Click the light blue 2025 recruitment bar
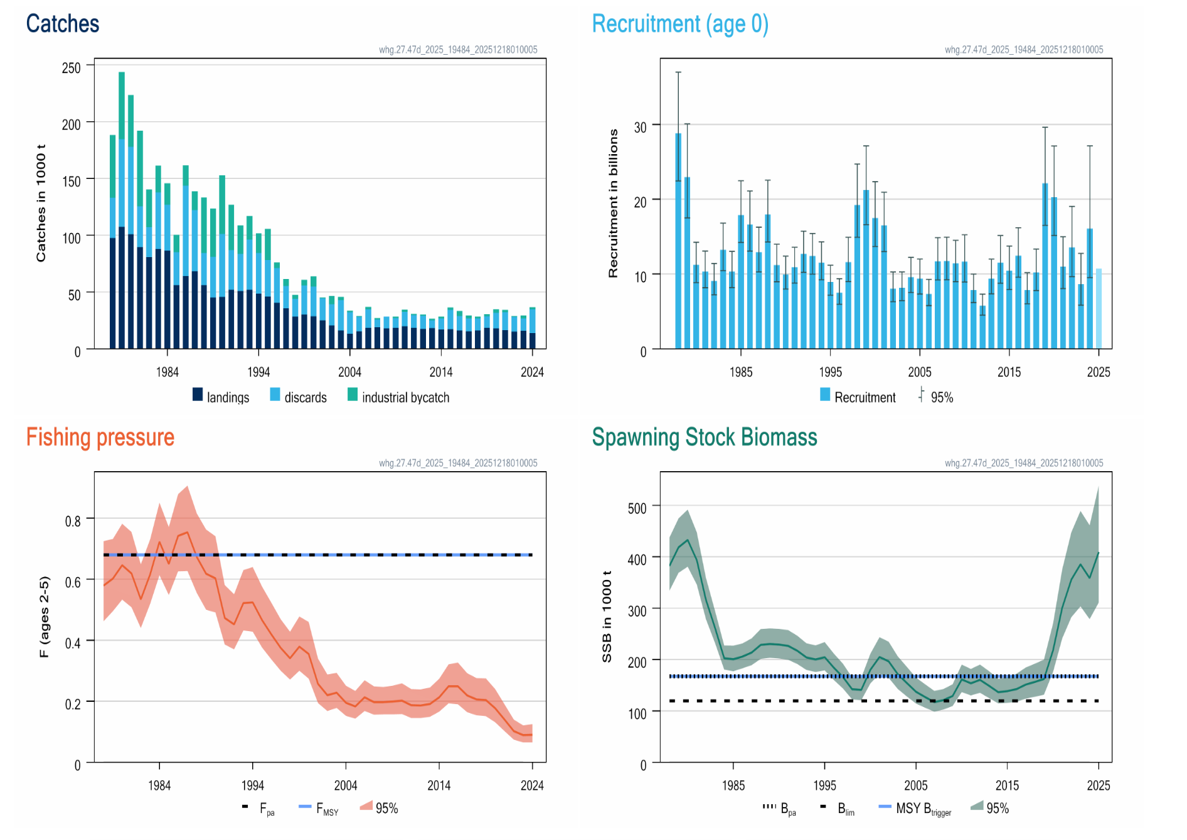This screenshot has width=1187, height=840. point(1098,309)
